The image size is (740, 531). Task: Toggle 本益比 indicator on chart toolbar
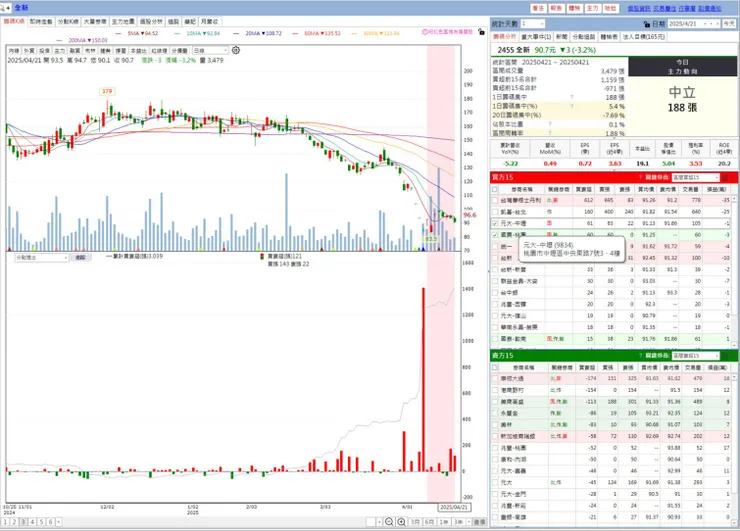138,51
